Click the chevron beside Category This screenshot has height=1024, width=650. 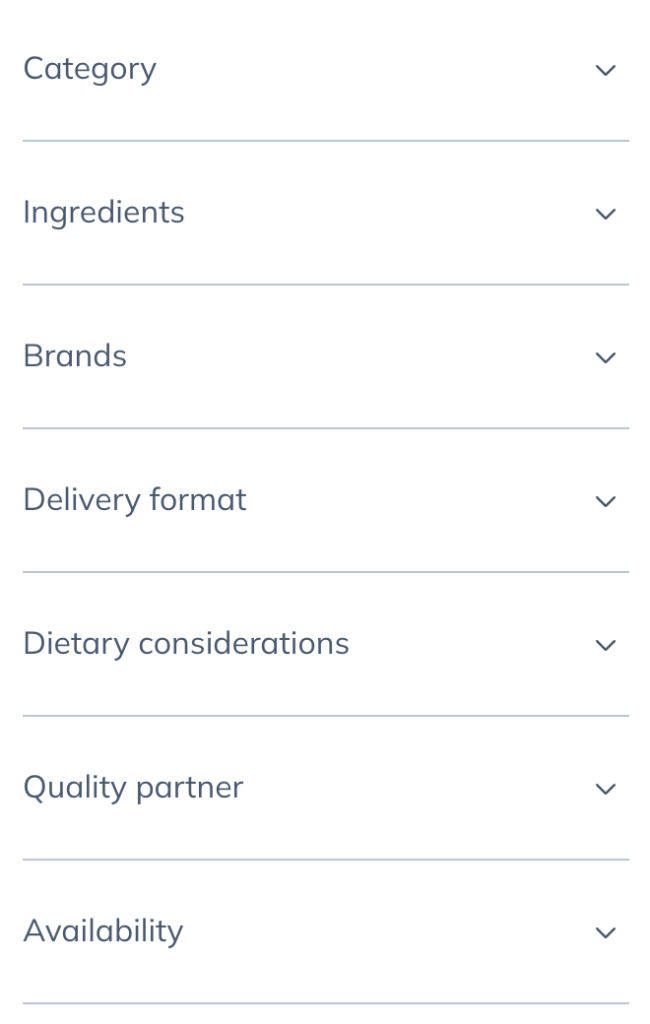[x=604, y=70]
